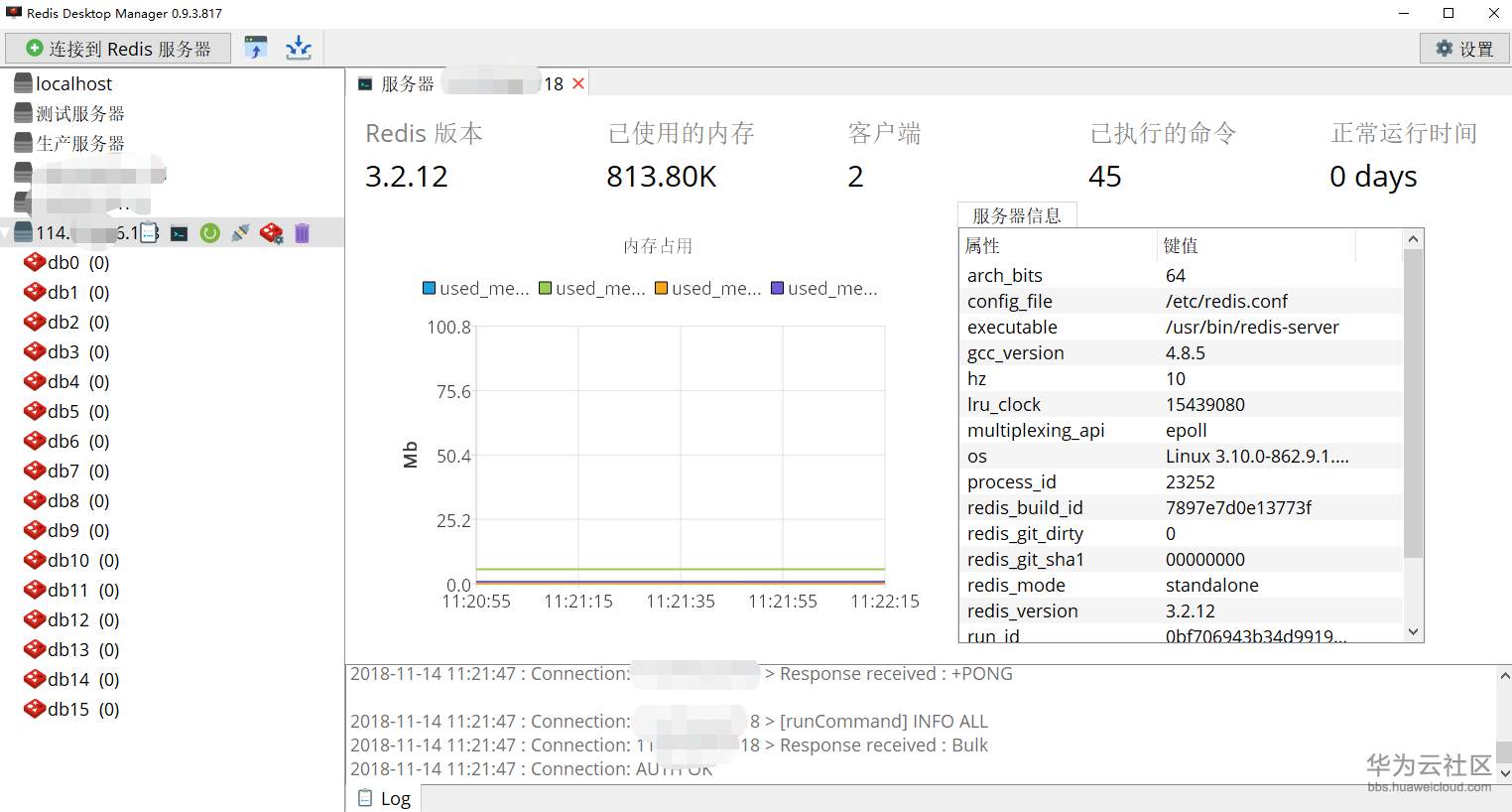The width and height of the screenshot is (1512, 812).
Task: Collapse the 114 connection tree node
Action: (x=6, y=233)
